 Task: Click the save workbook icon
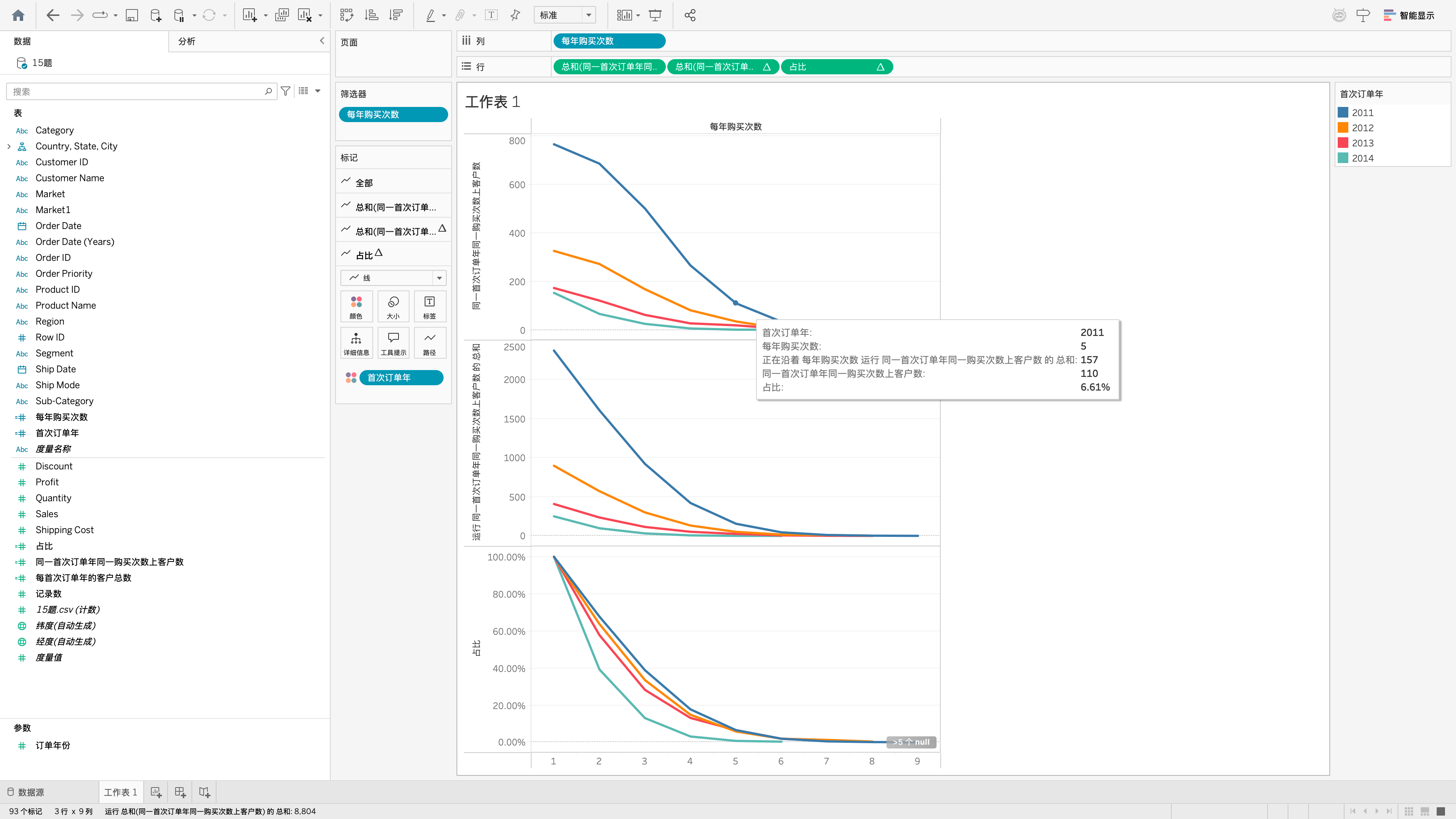point(132,15)
